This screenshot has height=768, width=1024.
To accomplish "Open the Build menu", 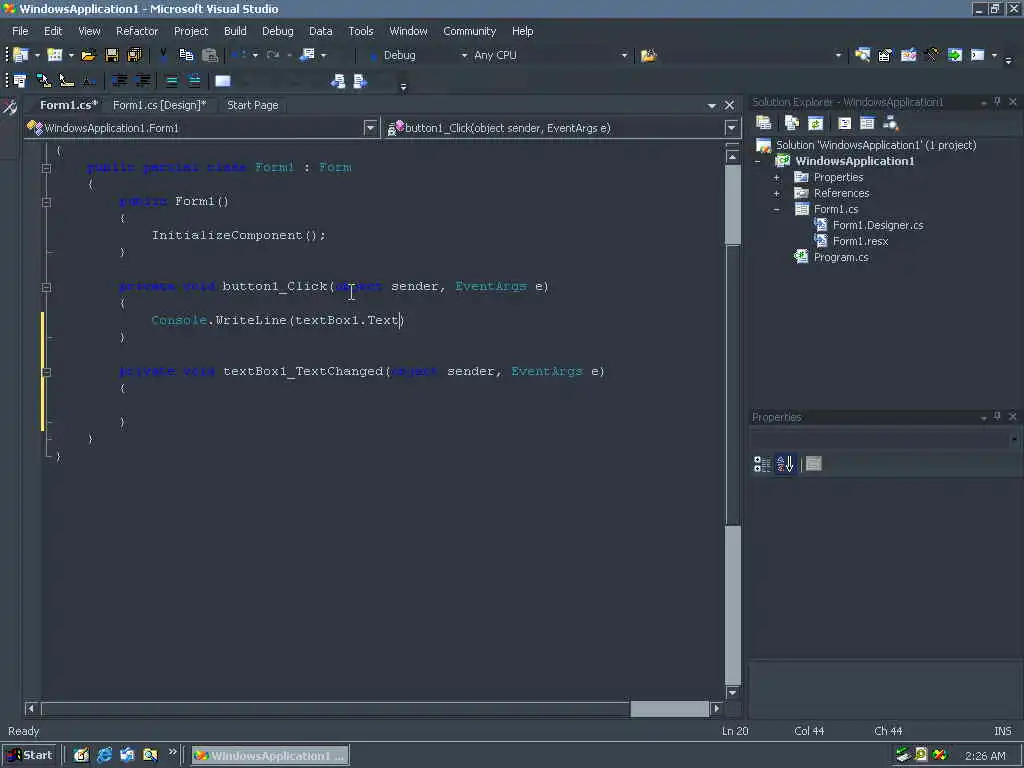I will [235, 31].
